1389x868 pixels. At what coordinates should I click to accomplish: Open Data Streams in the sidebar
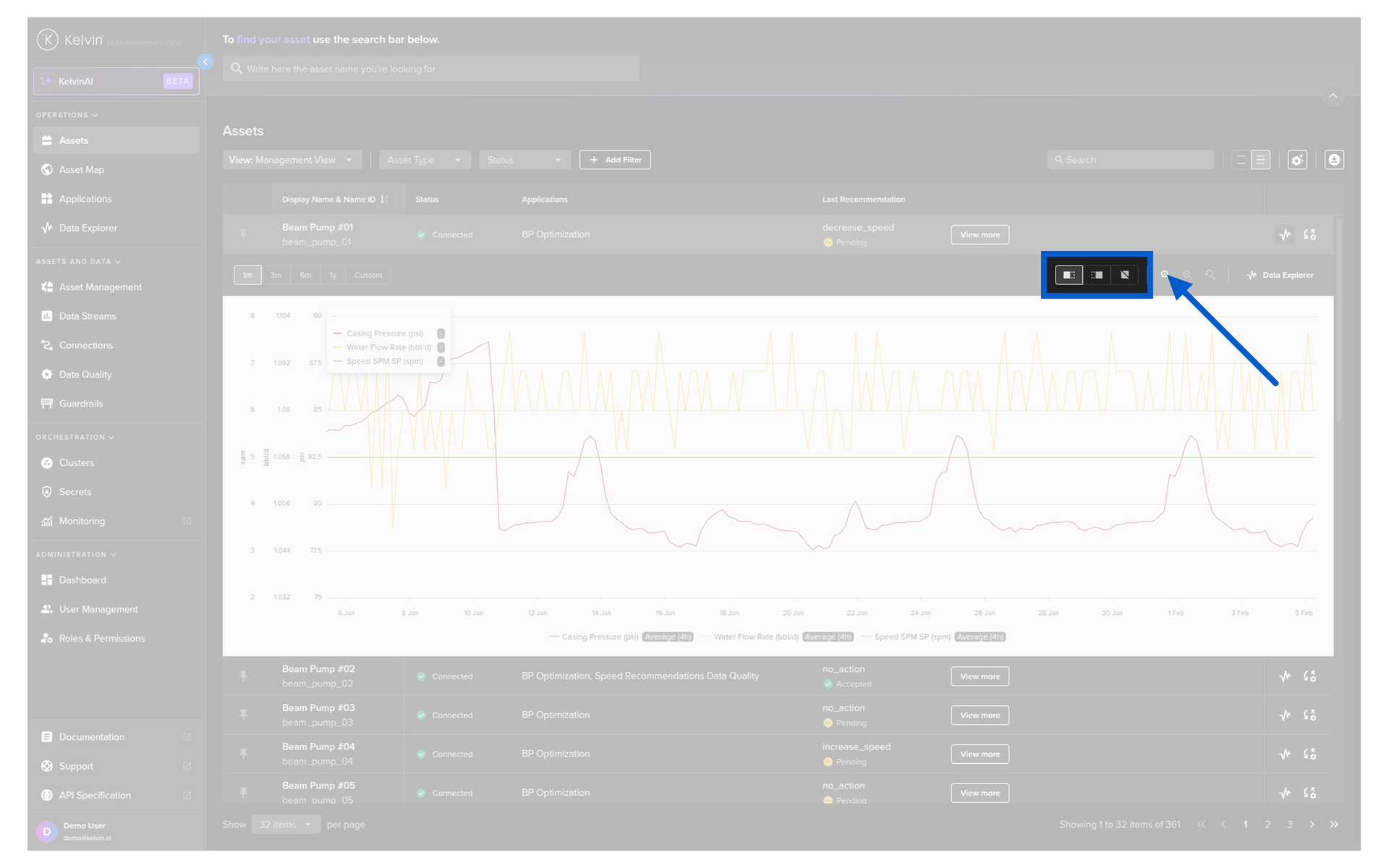(88, 316)
